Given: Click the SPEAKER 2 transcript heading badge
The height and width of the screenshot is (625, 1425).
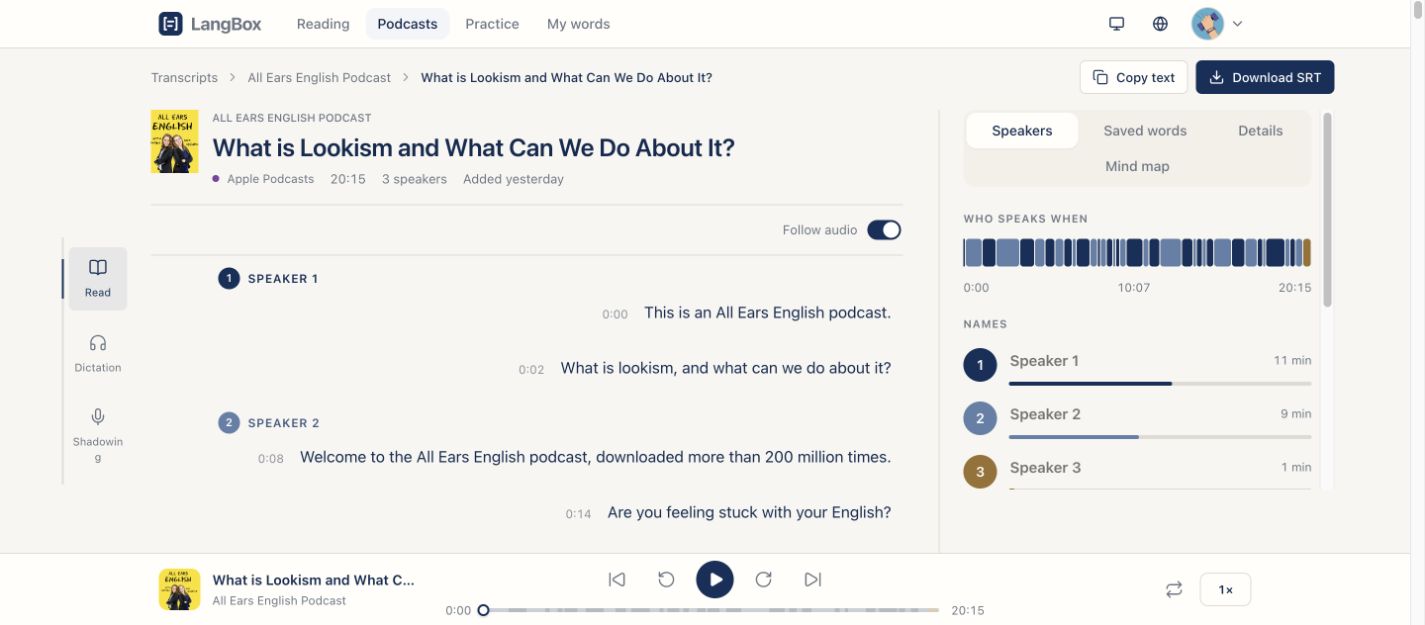Looking at the screenshot, I should point(229,423).
